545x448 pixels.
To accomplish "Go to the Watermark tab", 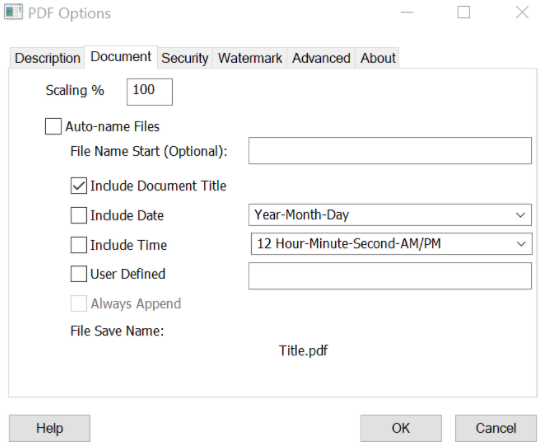I will (250, 58).
